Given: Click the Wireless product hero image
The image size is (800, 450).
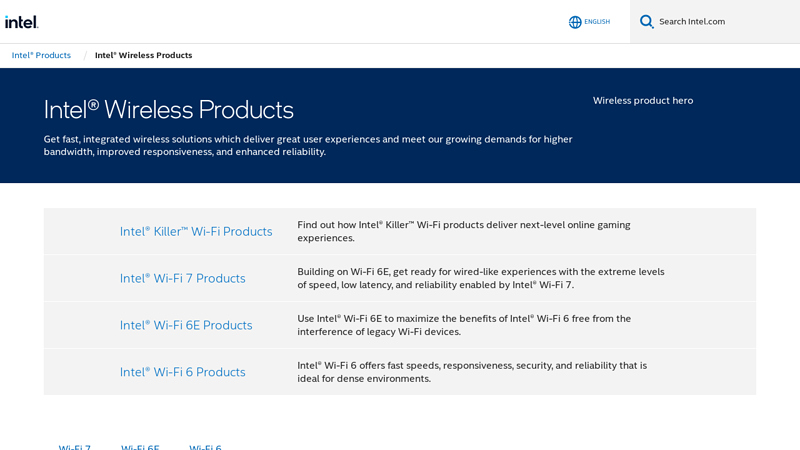Looking at the screenshot, I should [643, 101].
